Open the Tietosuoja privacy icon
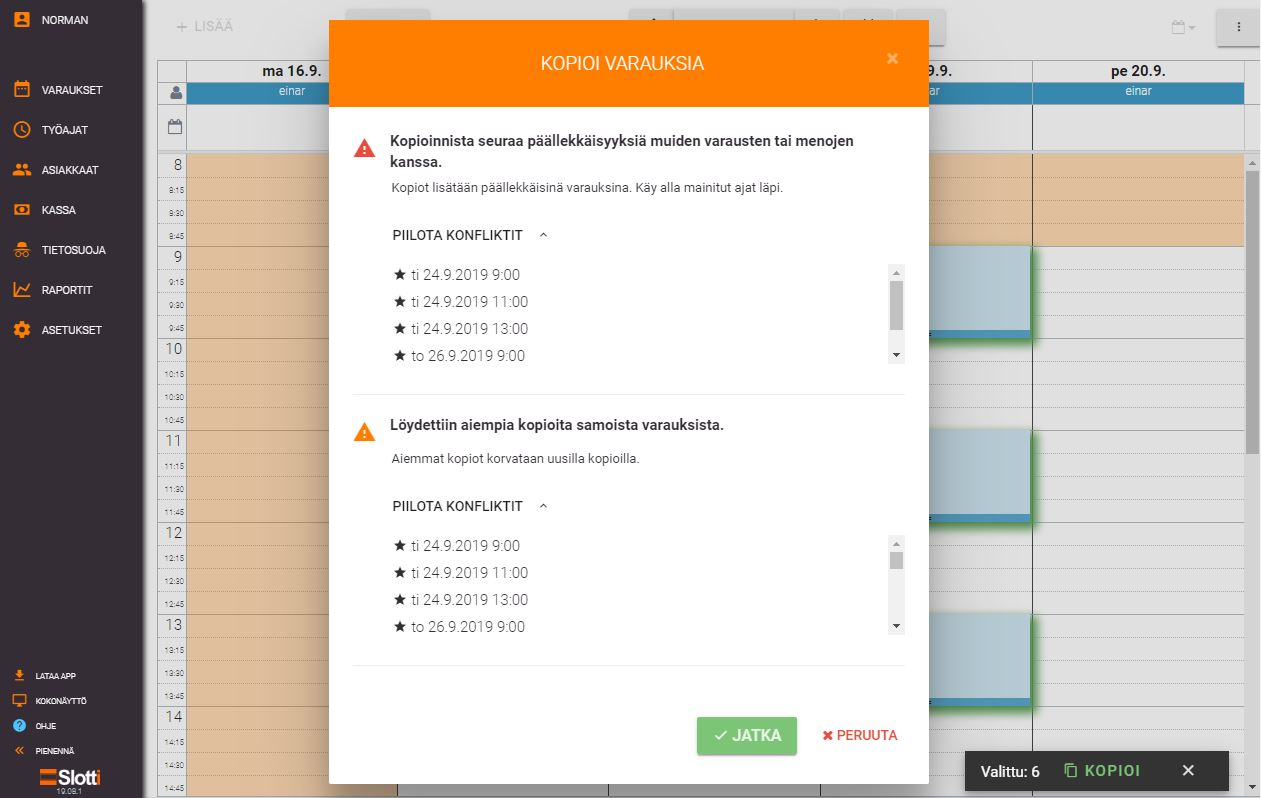Viewport: 1261px width, 798px height. pos(21,250)
